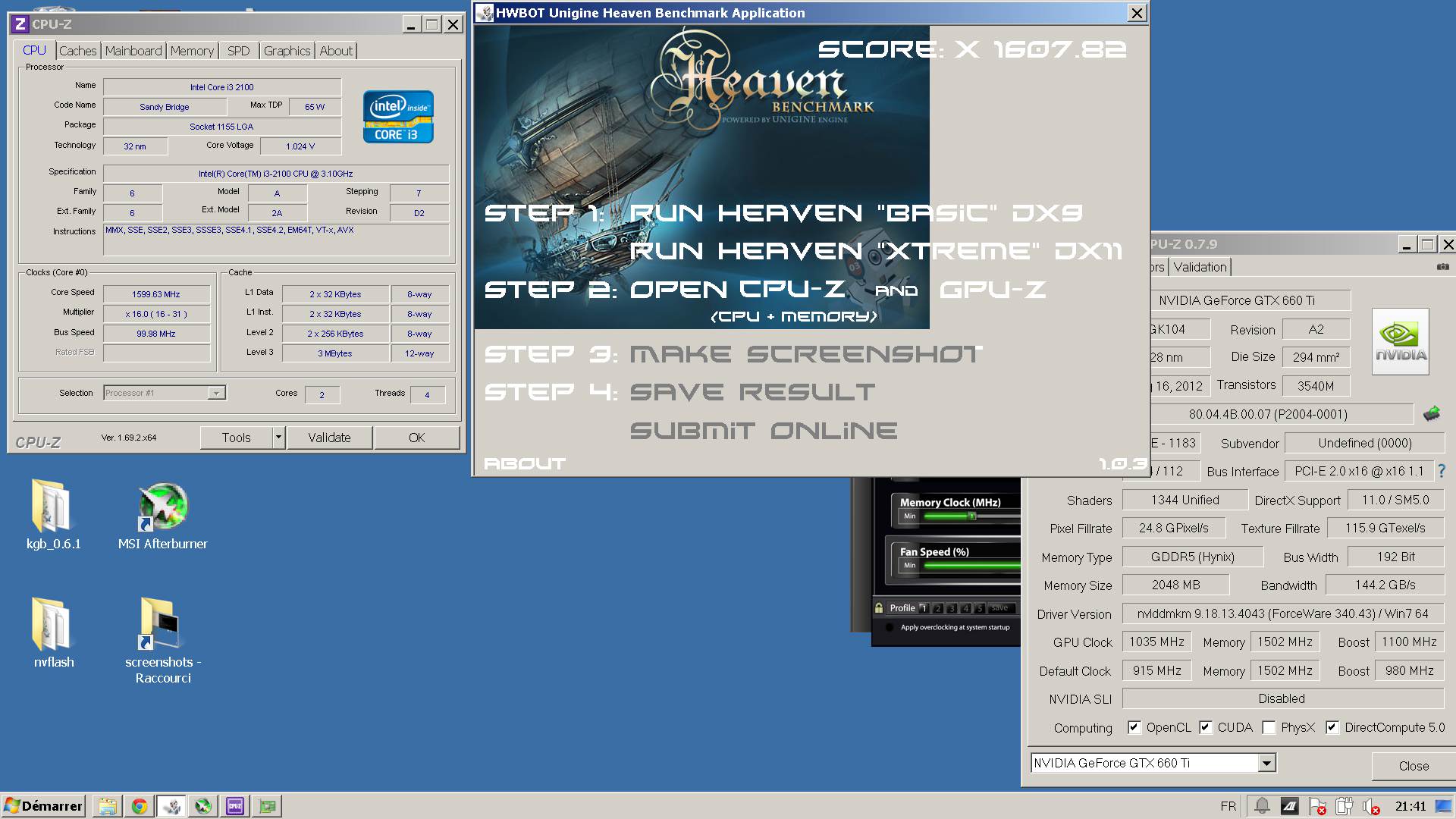Switch to the Caches tab
The image size is (1456, 819).
pyautogui.click(x=78, y=51)
